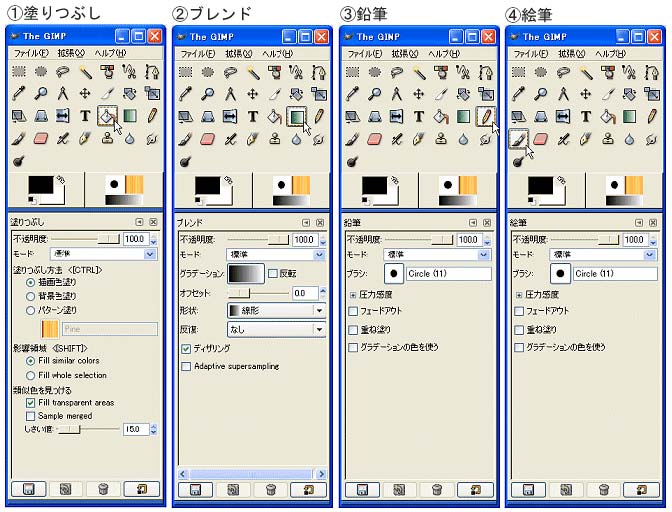Click the Circle (11) brush preview in 鉛筆 options
This screenshot has height=512, width=672.
(x=394, y=274)
